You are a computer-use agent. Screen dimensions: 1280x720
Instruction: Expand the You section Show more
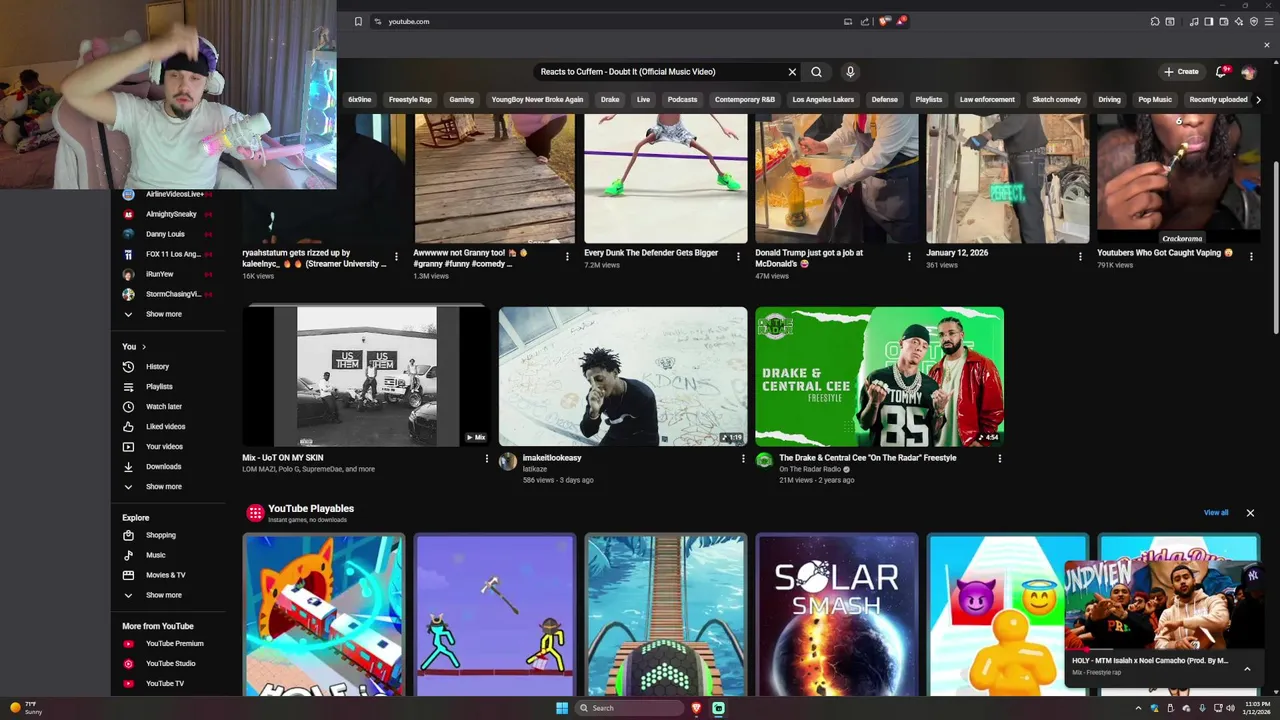click(163, 487)
